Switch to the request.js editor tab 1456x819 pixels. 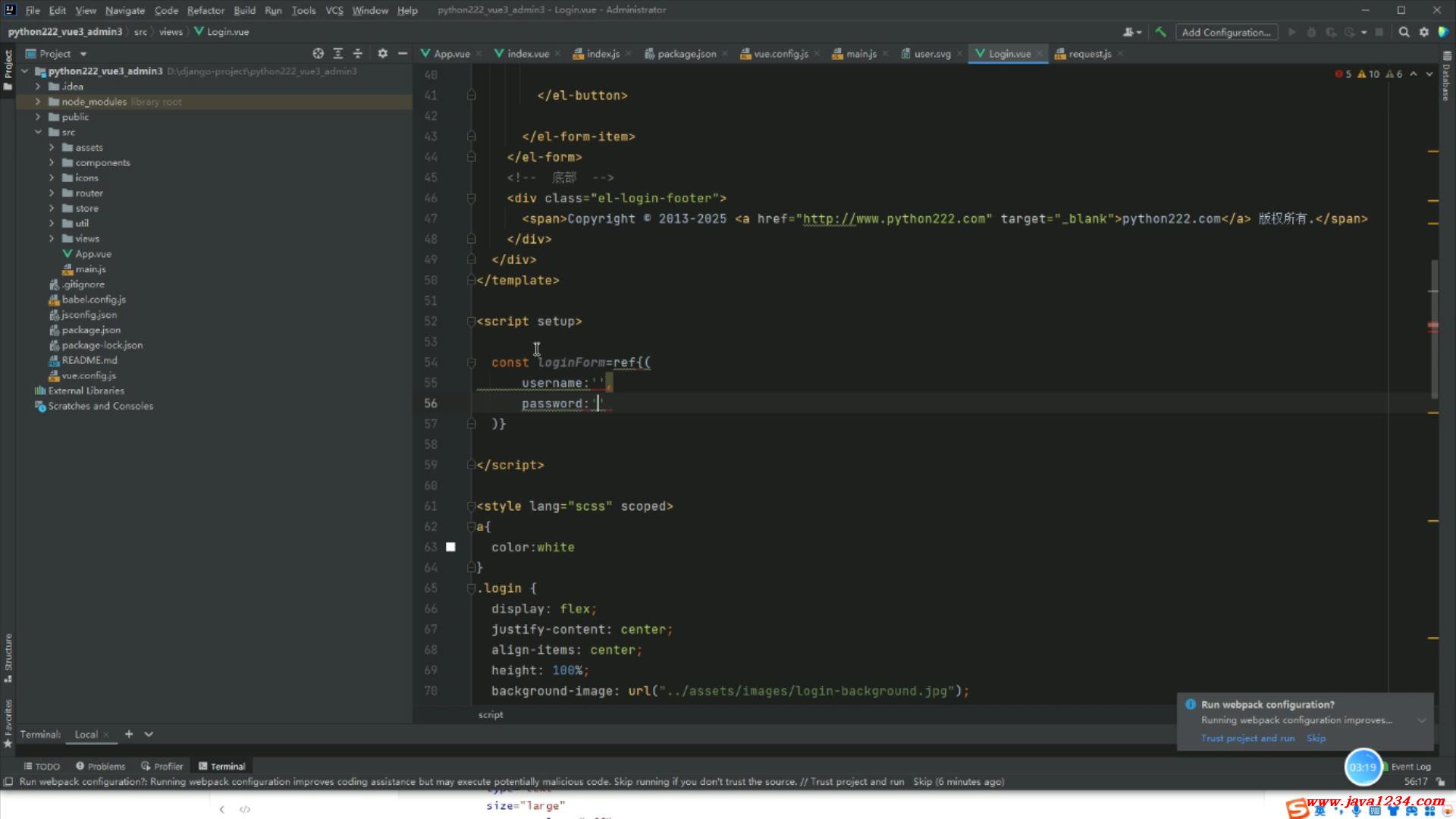tap(1090, 54)
